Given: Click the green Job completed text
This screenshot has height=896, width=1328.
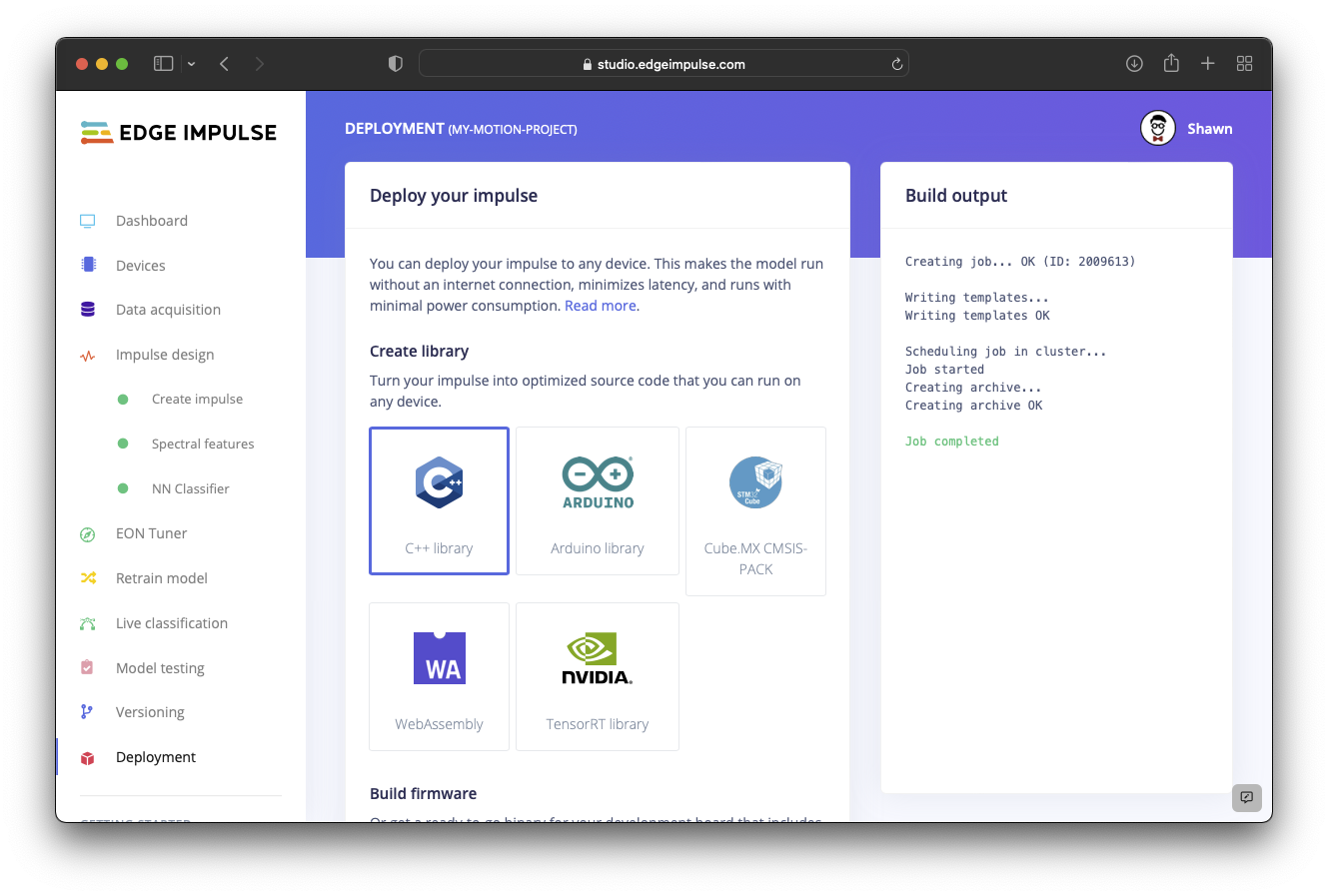Looking at the screenshot, I should click(x=951, y=442).
